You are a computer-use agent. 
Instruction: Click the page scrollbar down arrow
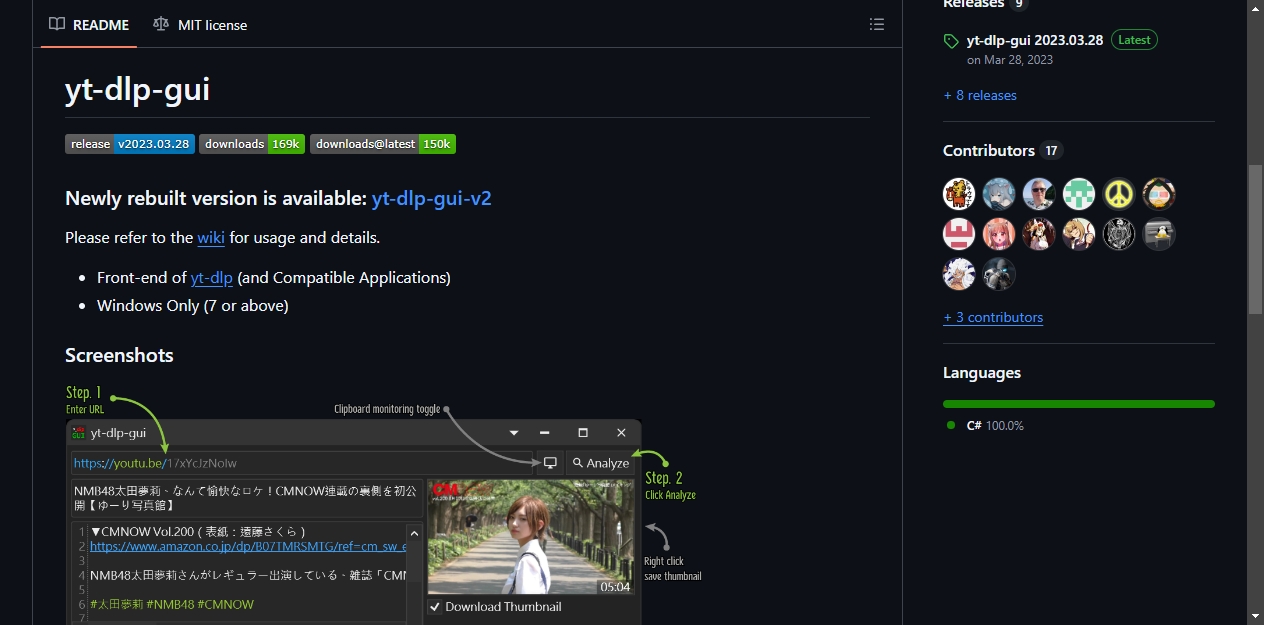click(1256, 616)
